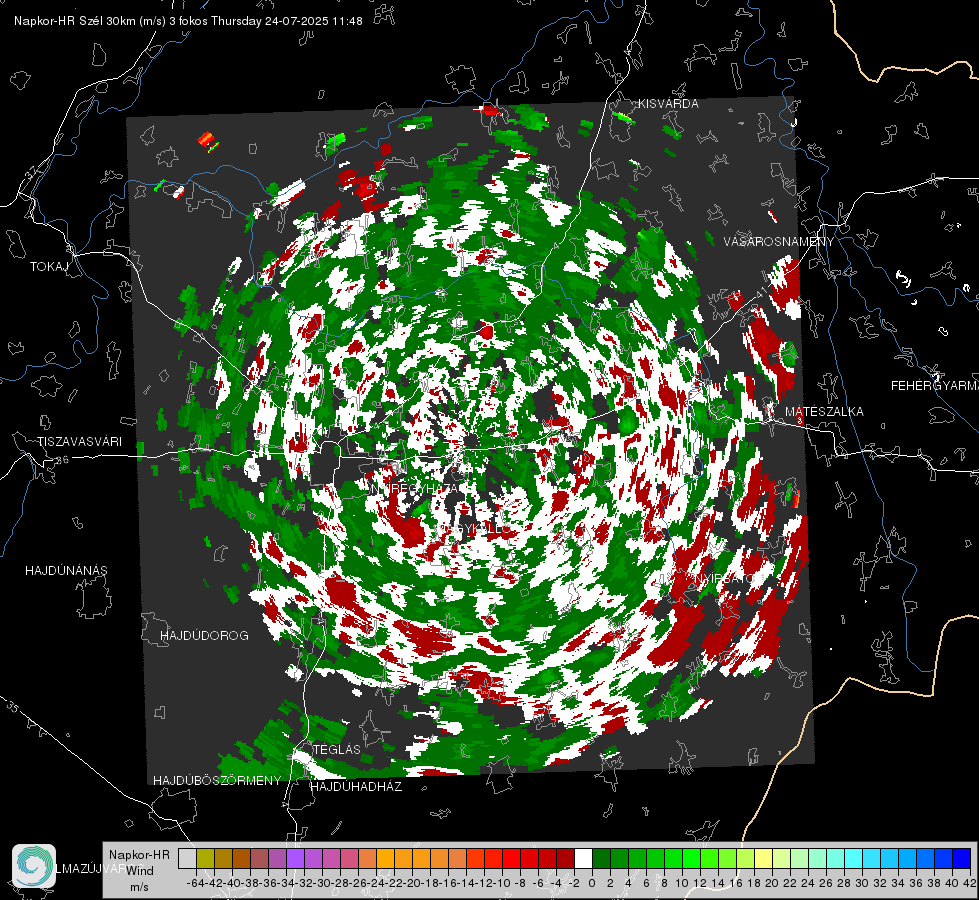The width and height of the screenshot is (979, 900).
Task: Select the olive swatch beside the grey one
Action: pos(205,858)
